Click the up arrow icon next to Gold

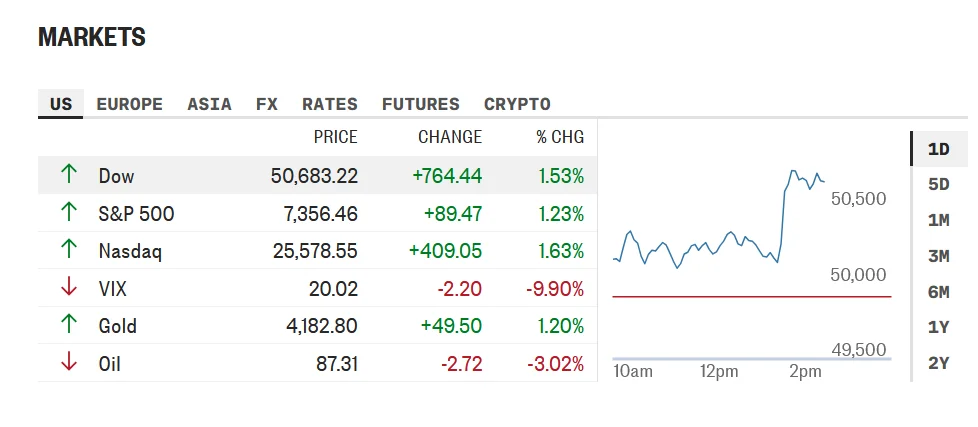point(69,324)
